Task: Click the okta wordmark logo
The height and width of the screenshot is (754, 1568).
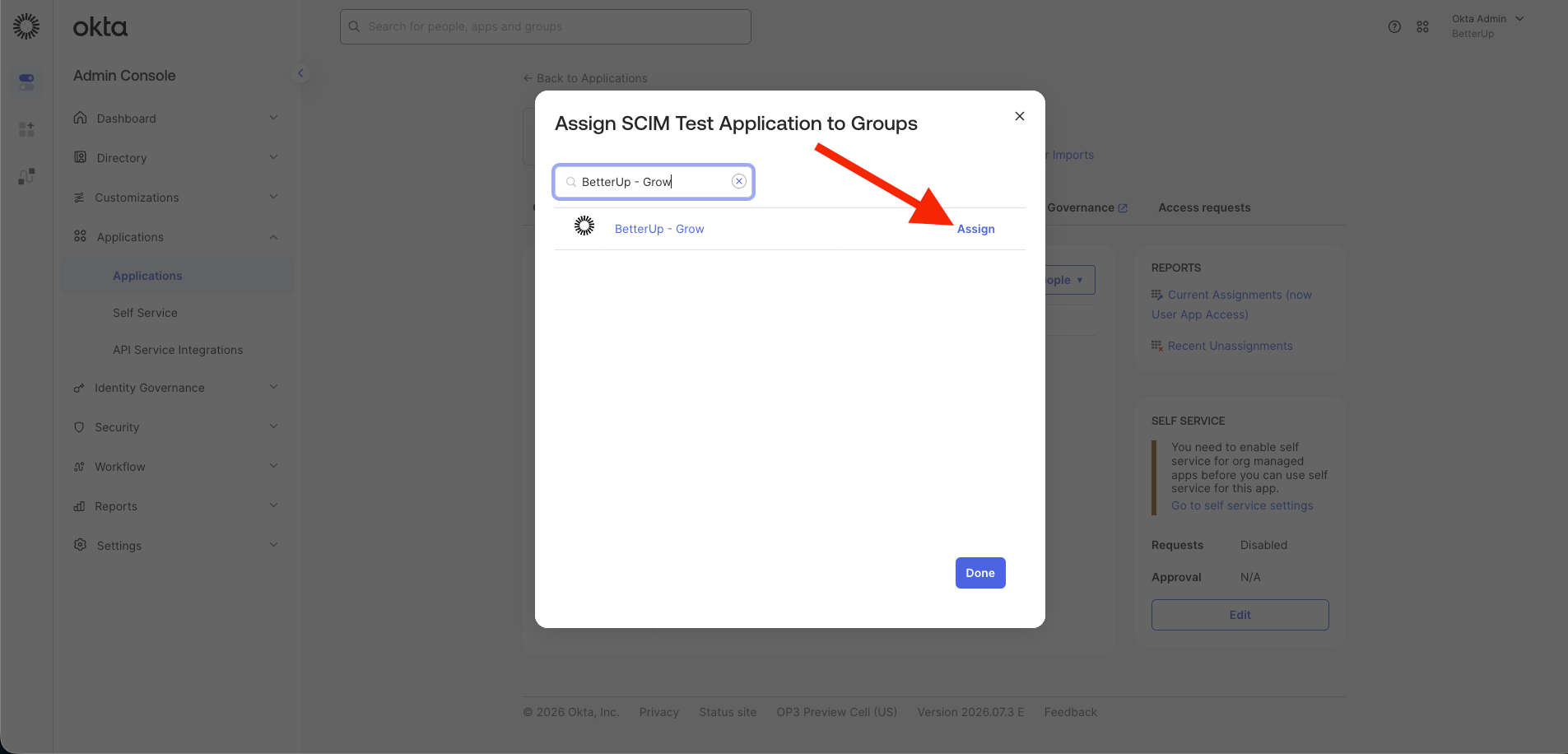Action: point(100,27)
